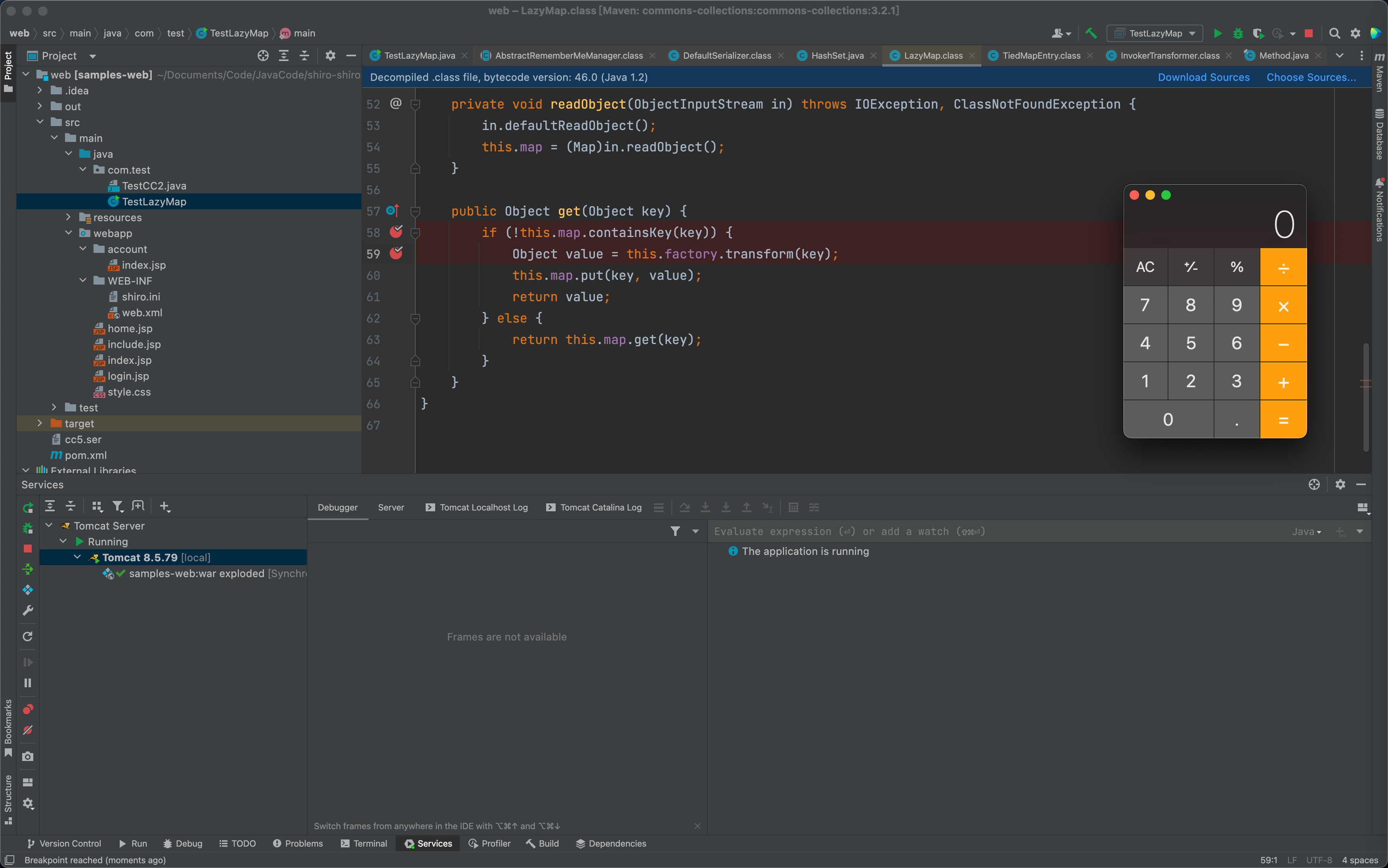1388x868 pixels.
Task: Click the camera thread dump icon
Action: tap(28, 757)
